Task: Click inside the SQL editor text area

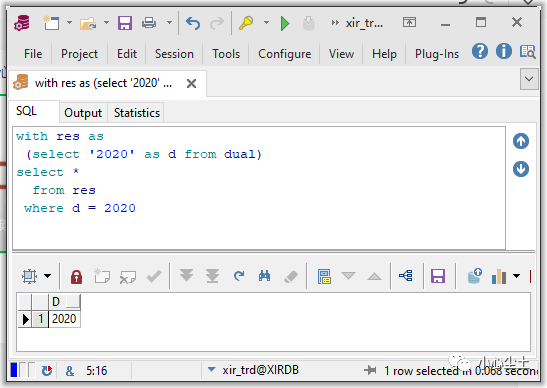Action: 259,188
